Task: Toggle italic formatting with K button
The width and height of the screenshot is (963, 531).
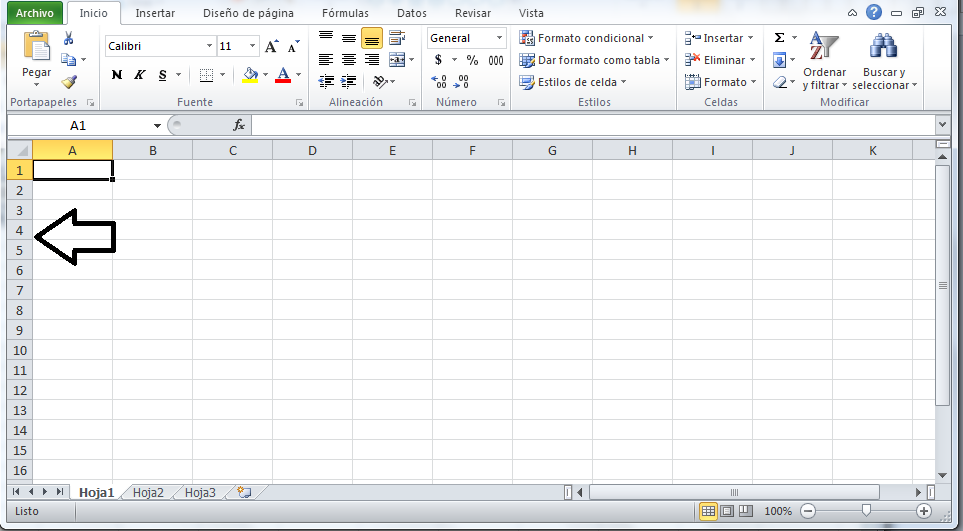Action: (x=139, y=75)
